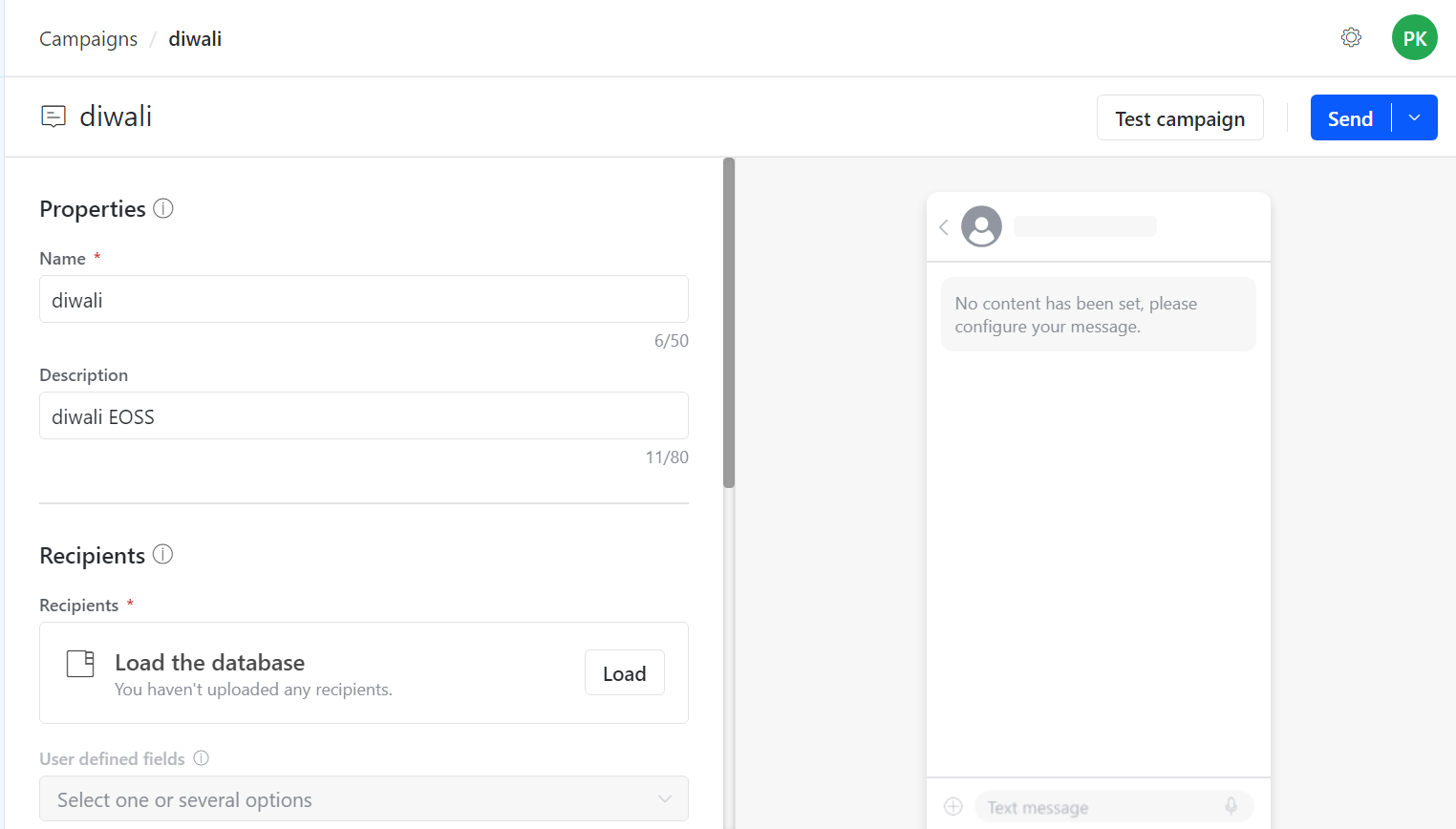Open the User defined fields dropdown
1456x829 pixels.
[x=364, y=798]
